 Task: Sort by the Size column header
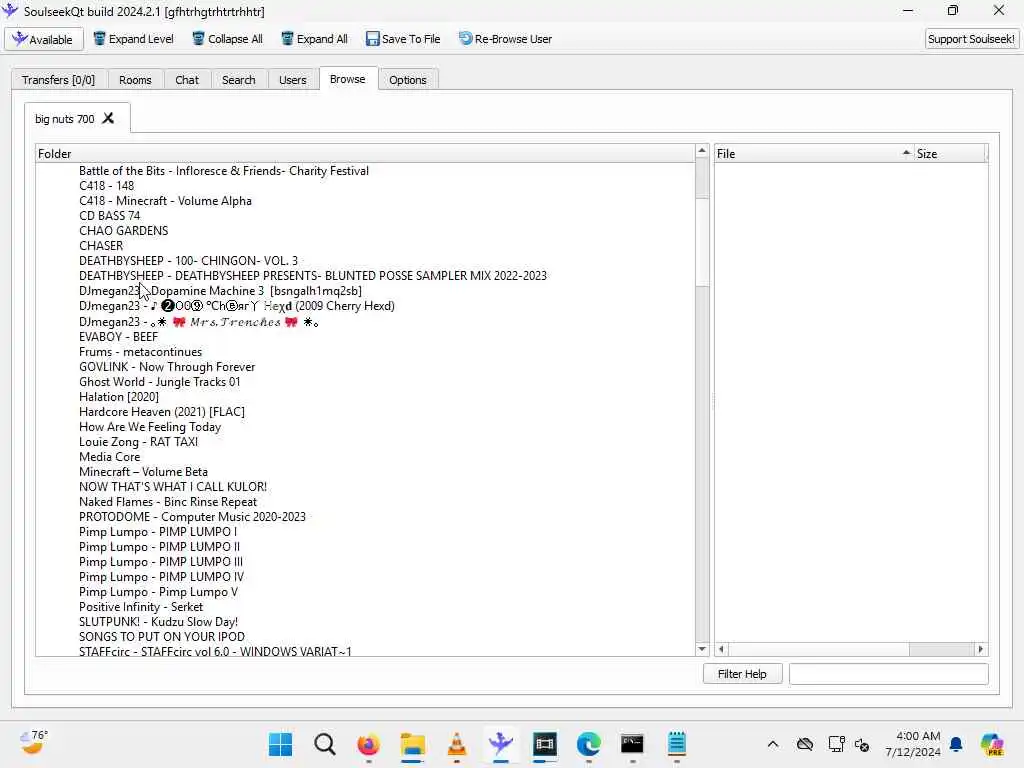click(x=949, y=153)
